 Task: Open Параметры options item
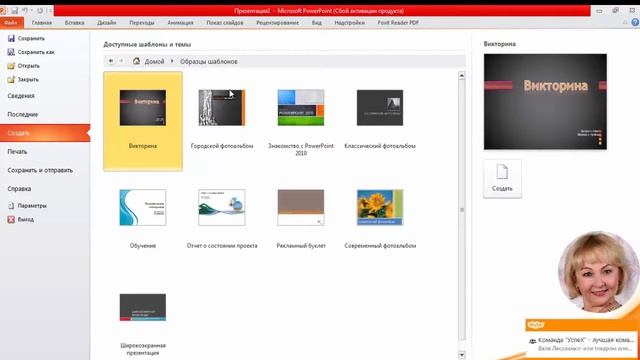(27, 206)
